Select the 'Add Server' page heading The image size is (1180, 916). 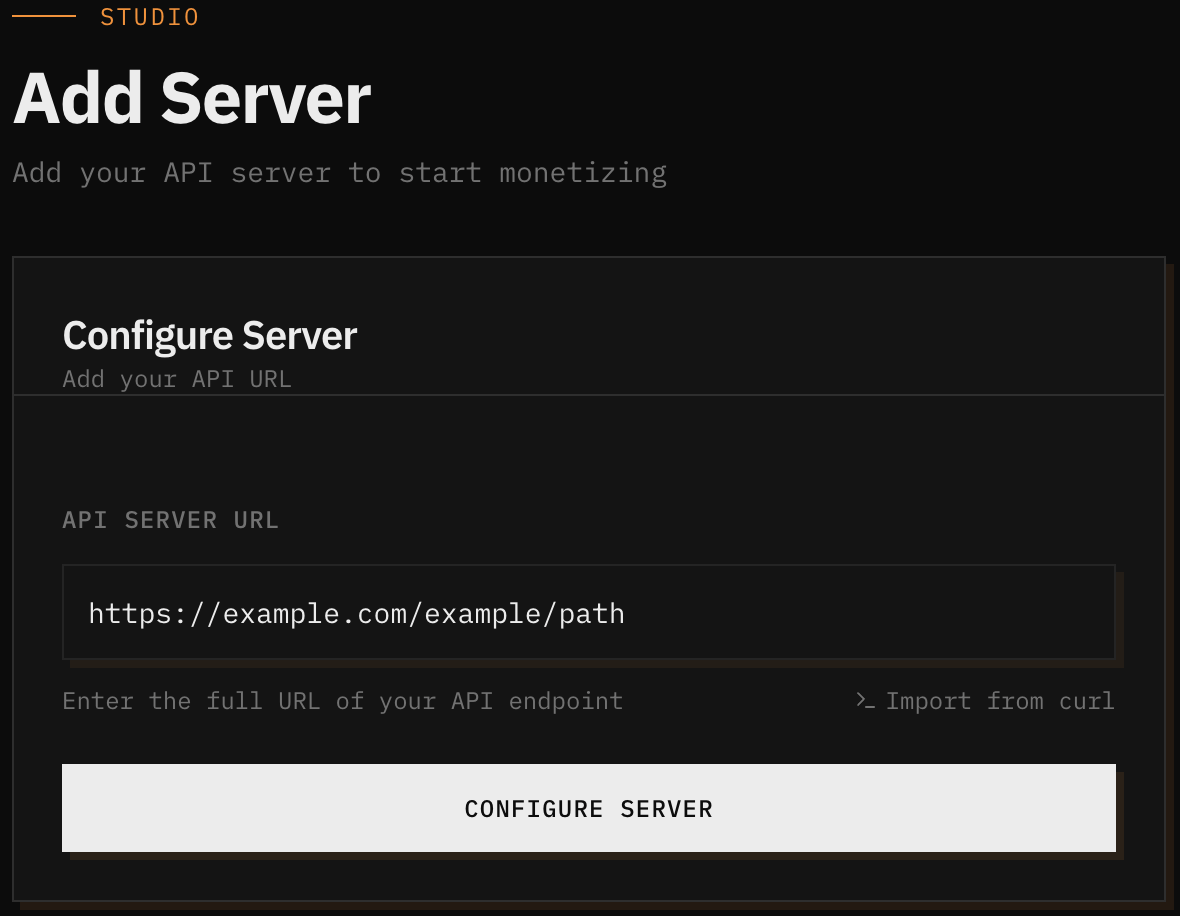[x=192, y=99]
